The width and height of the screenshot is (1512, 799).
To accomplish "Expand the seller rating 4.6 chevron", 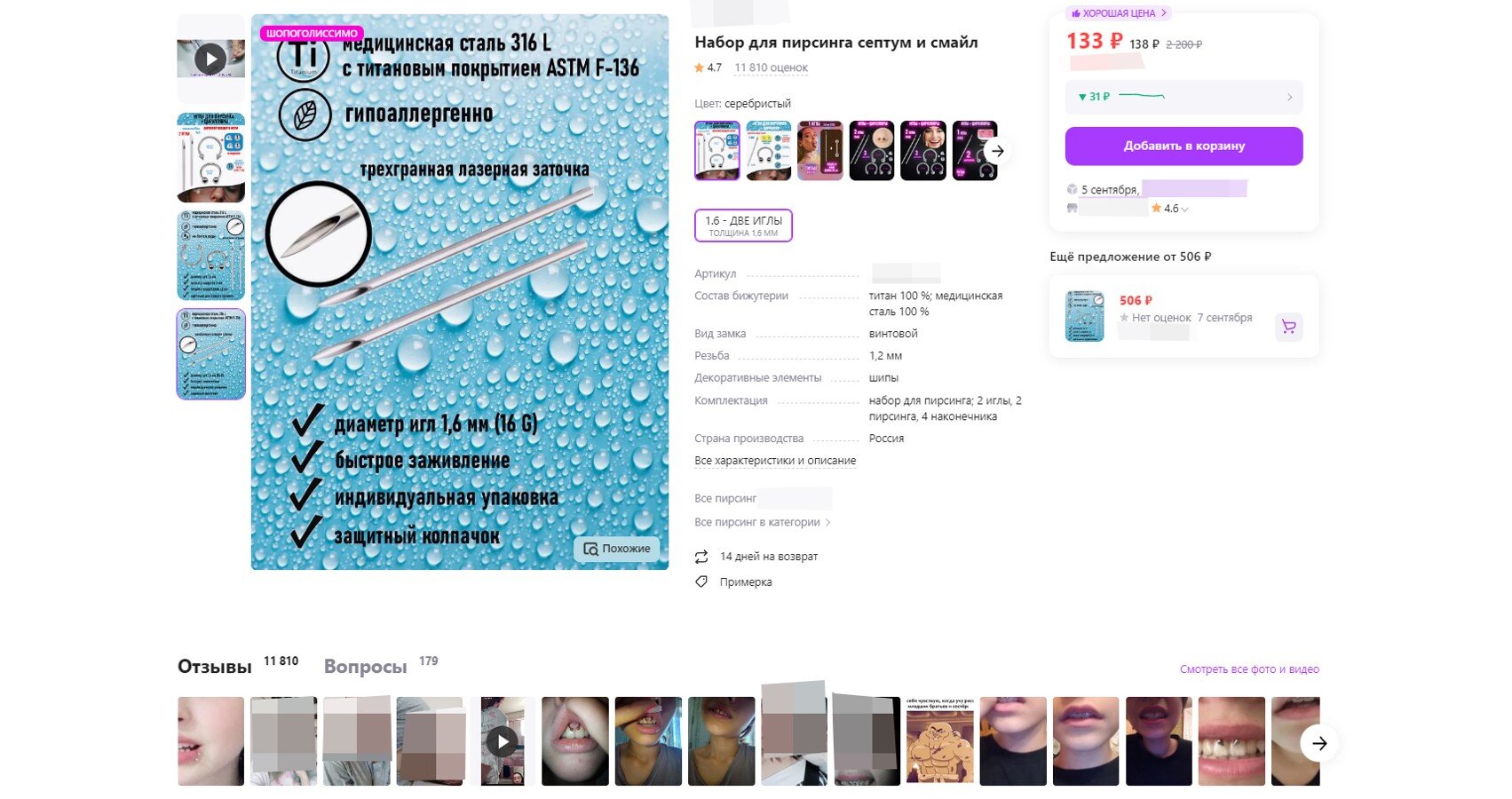I will click(x=1184, y=210).
